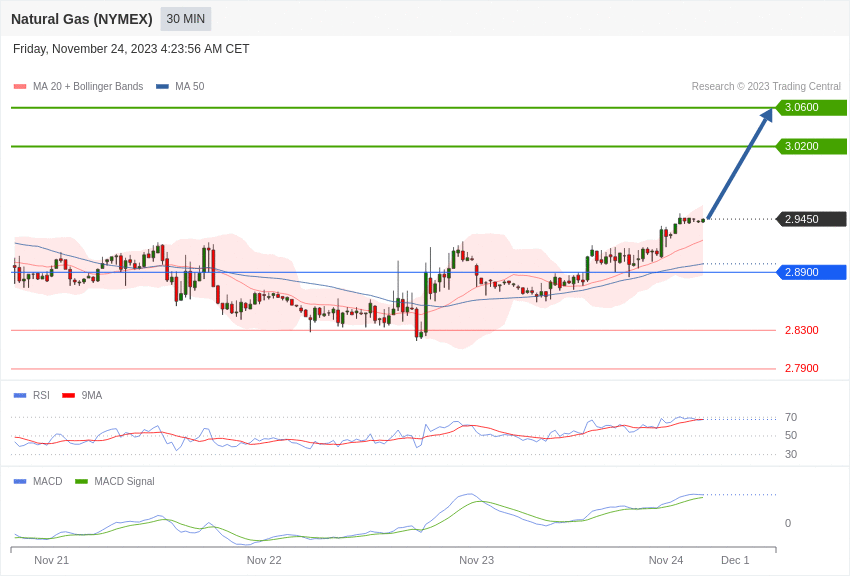Click the Nov 22 date marker
This screenshot has width=850, height=576.
click(264, 560)
